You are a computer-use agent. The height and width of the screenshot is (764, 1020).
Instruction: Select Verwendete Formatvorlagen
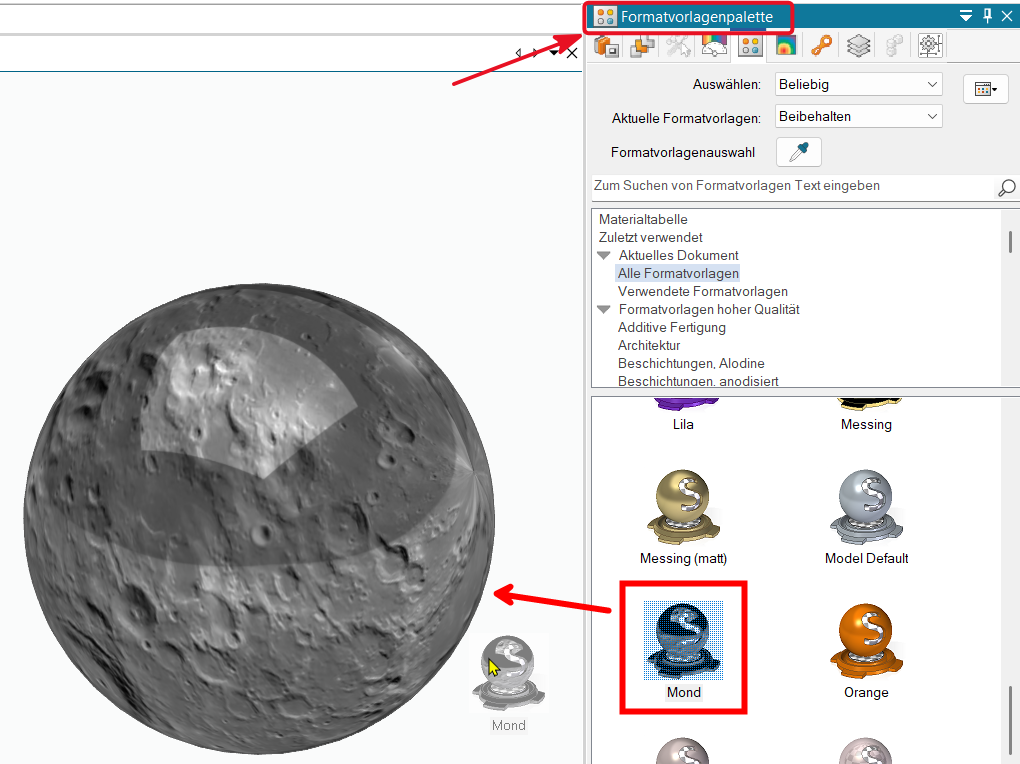tap(703, 292)
